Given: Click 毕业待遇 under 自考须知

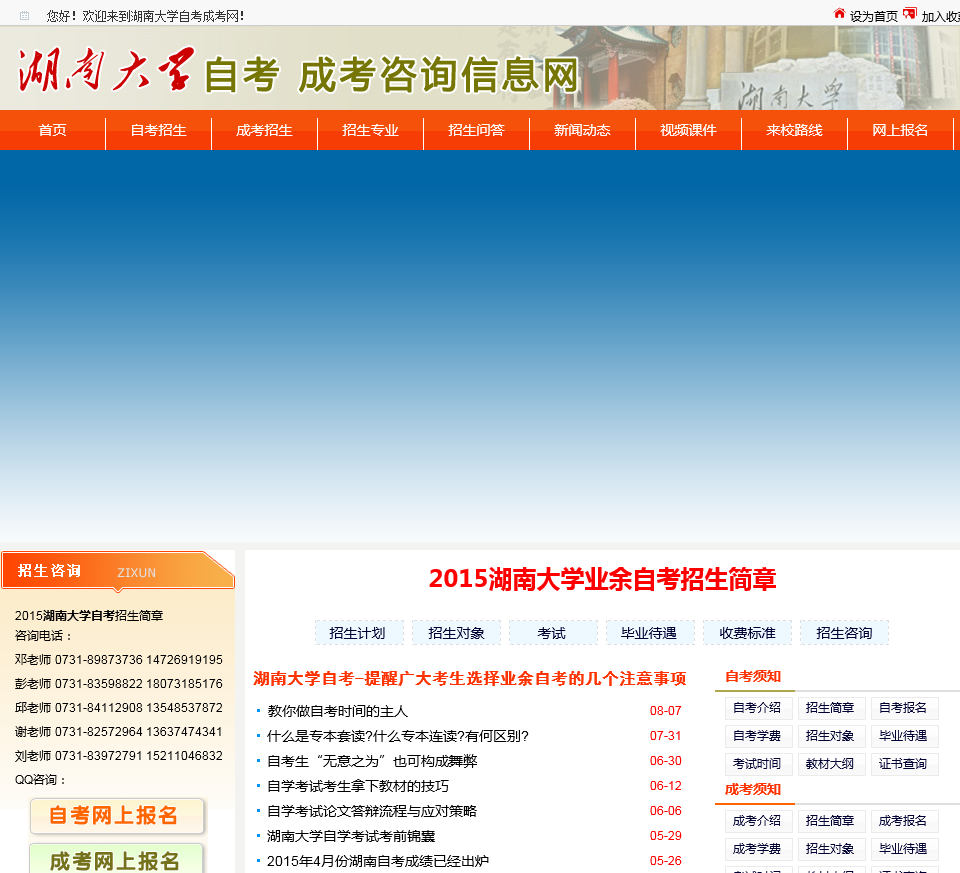Looking at the screenshot, I should (904, 736).
